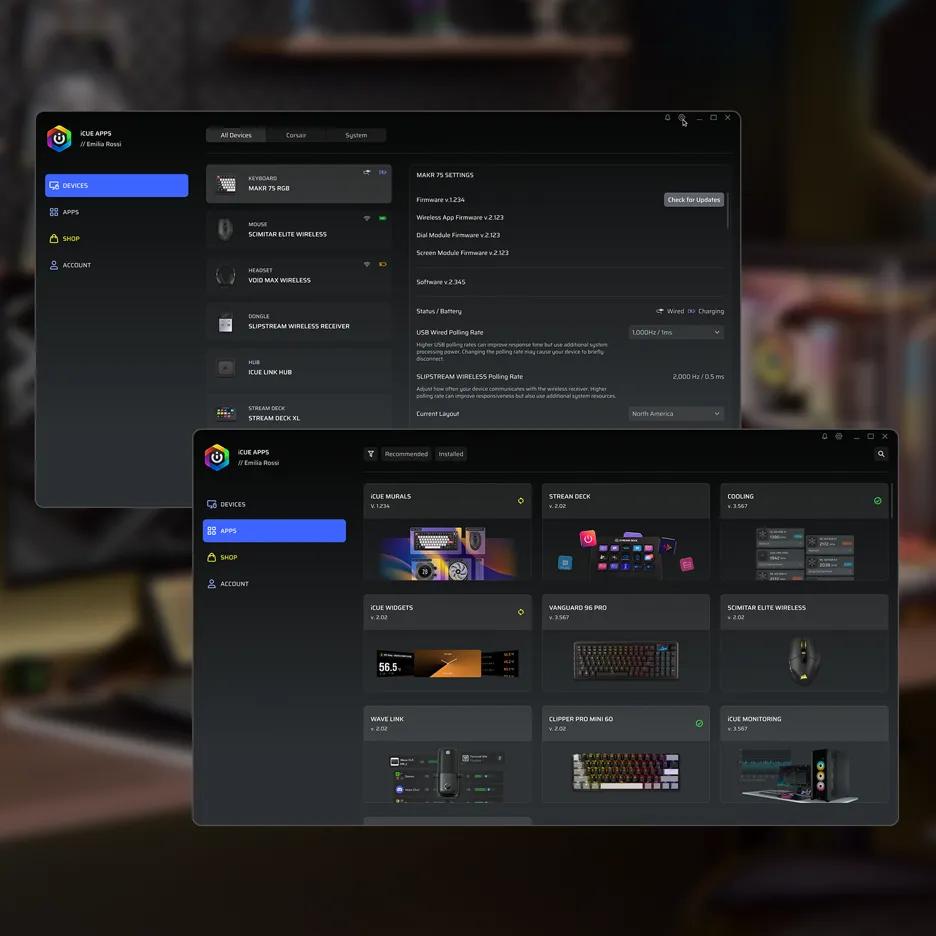Open the Current Layout North America dropdown
This screenshot has width=936, height=936.
click(676, 414)
